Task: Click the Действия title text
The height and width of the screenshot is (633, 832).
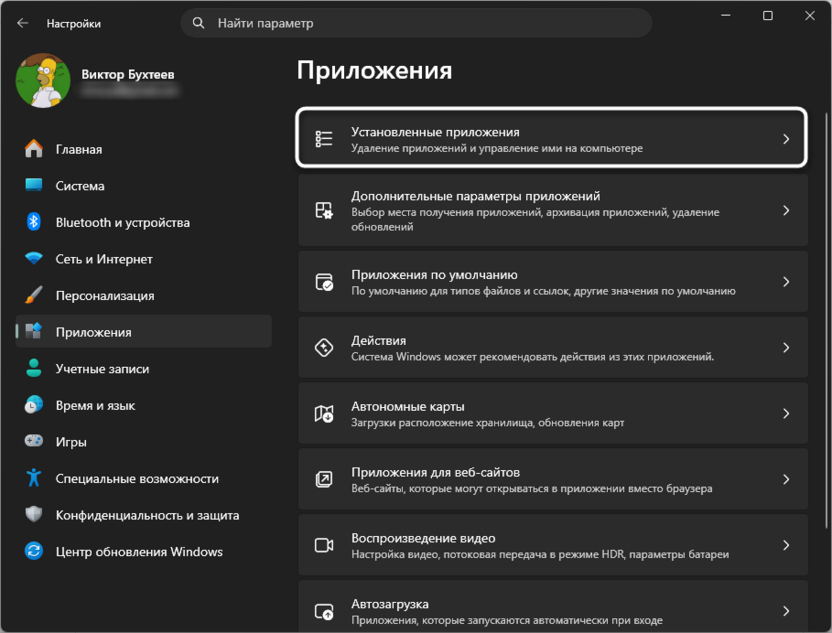Action: pos(378,341)
